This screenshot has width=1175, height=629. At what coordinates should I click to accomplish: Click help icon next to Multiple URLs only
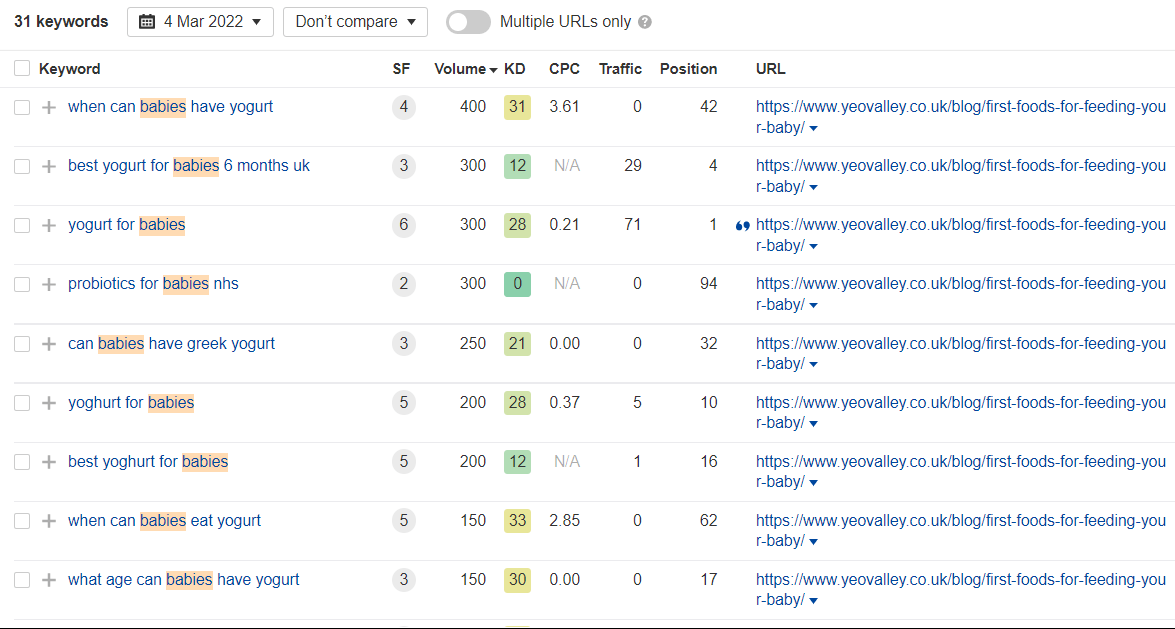(644, 22)
